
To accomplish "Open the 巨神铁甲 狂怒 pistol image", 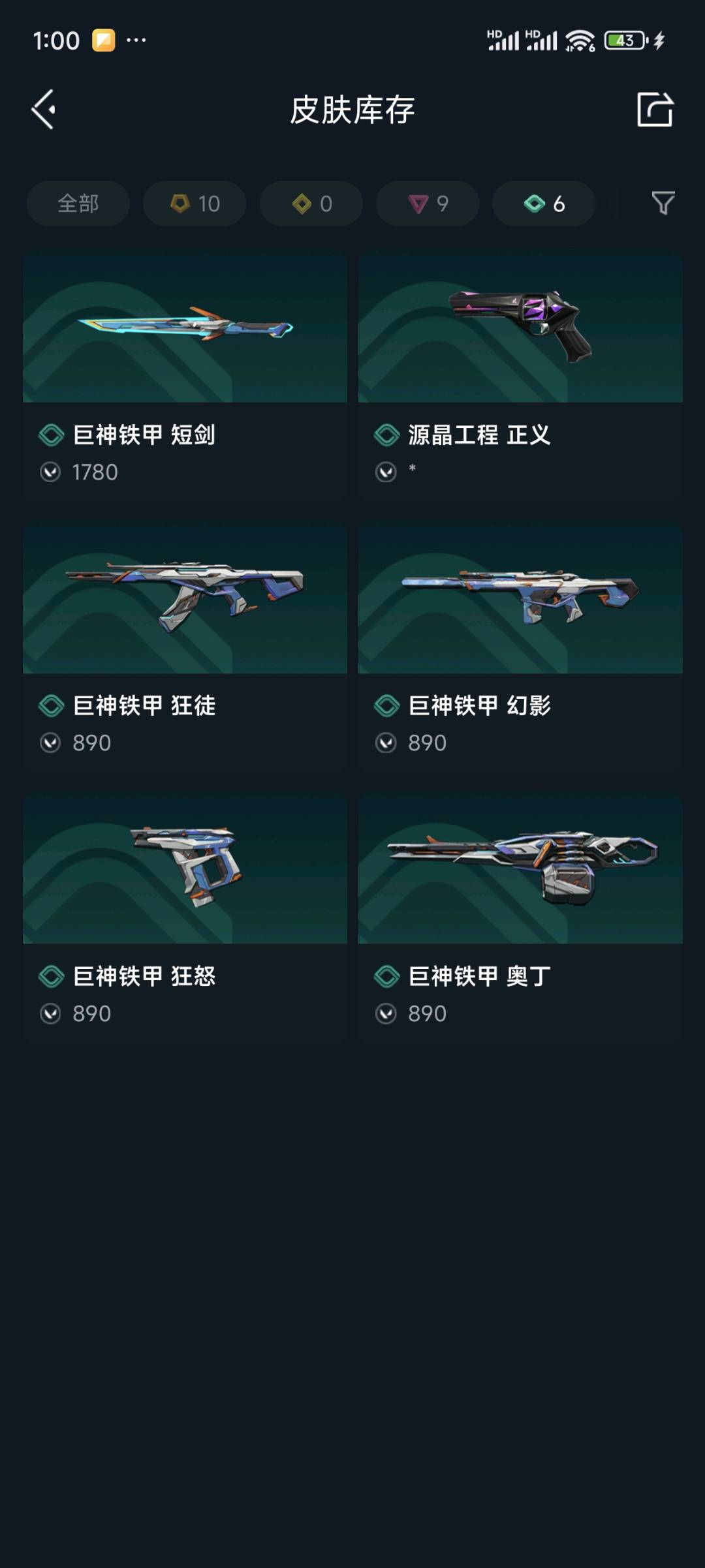I will (x=185, y=868).
